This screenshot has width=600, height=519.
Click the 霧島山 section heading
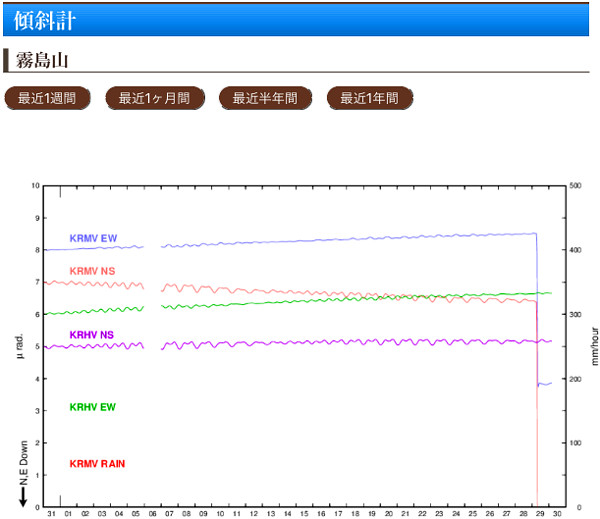(40, 60)
